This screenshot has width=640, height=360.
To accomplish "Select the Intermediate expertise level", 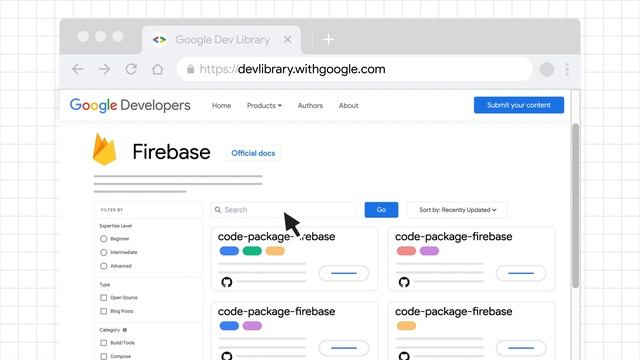I will (103, 252).
